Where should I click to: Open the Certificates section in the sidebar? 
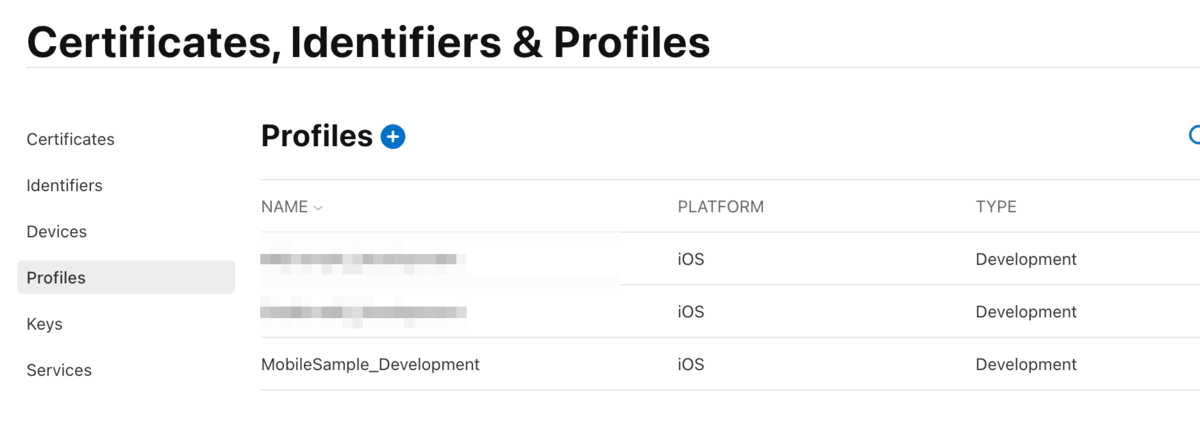(70, 139)
